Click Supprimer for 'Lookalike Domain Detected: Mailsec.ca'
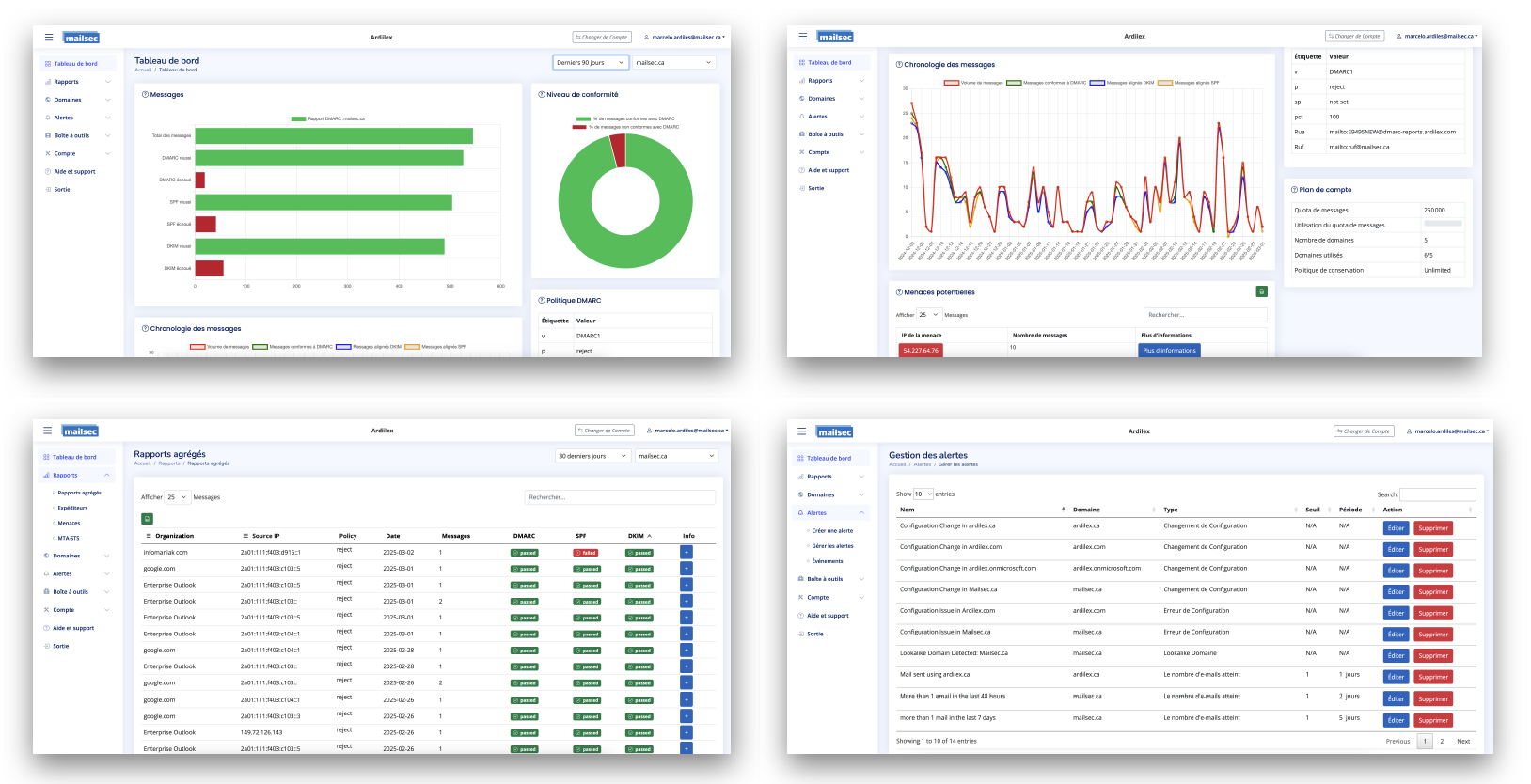The image size is (1531, 784). coord(1432,656)
